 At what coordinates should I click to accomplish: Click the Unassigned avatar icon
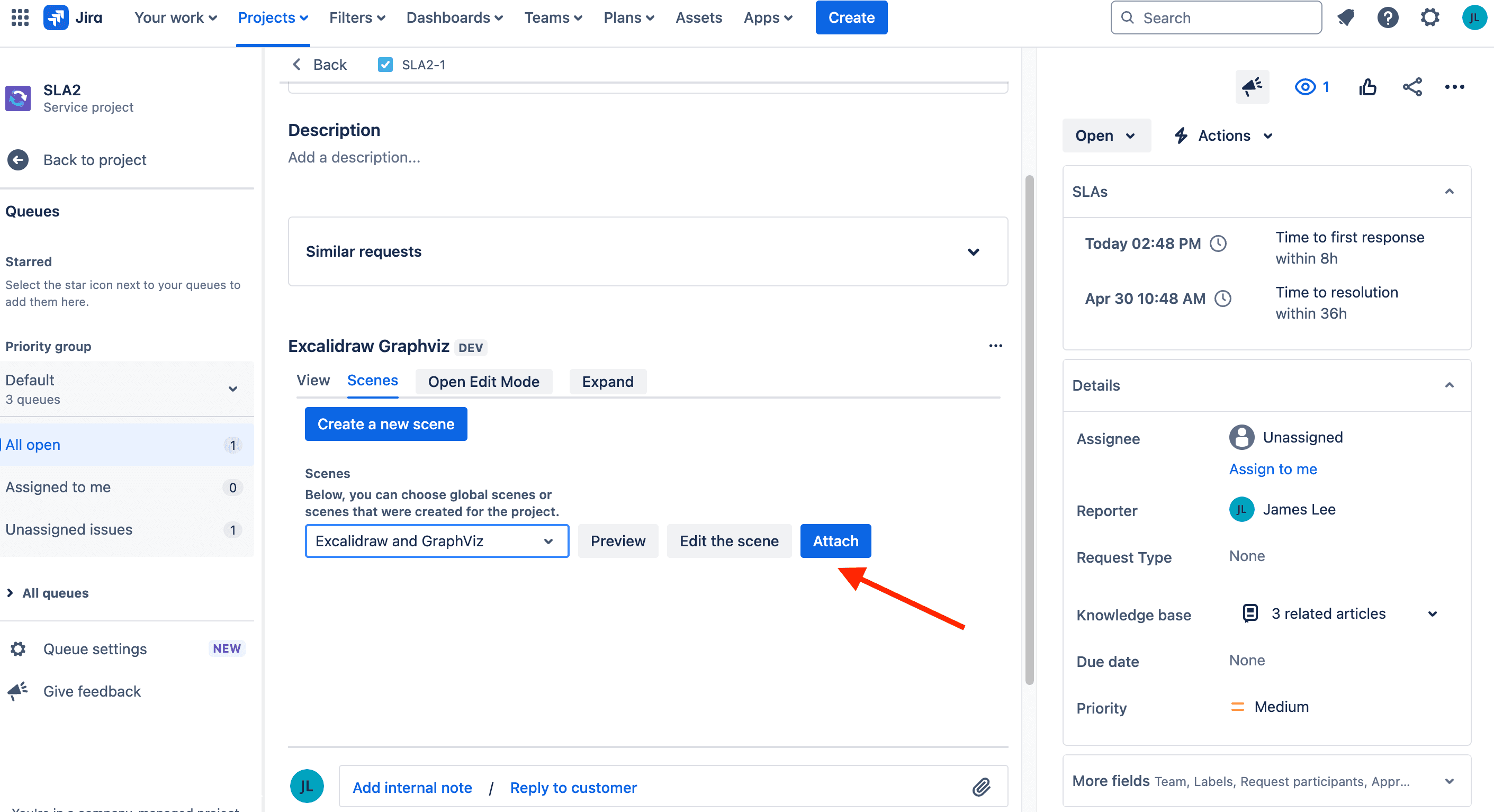(1241, 437)
